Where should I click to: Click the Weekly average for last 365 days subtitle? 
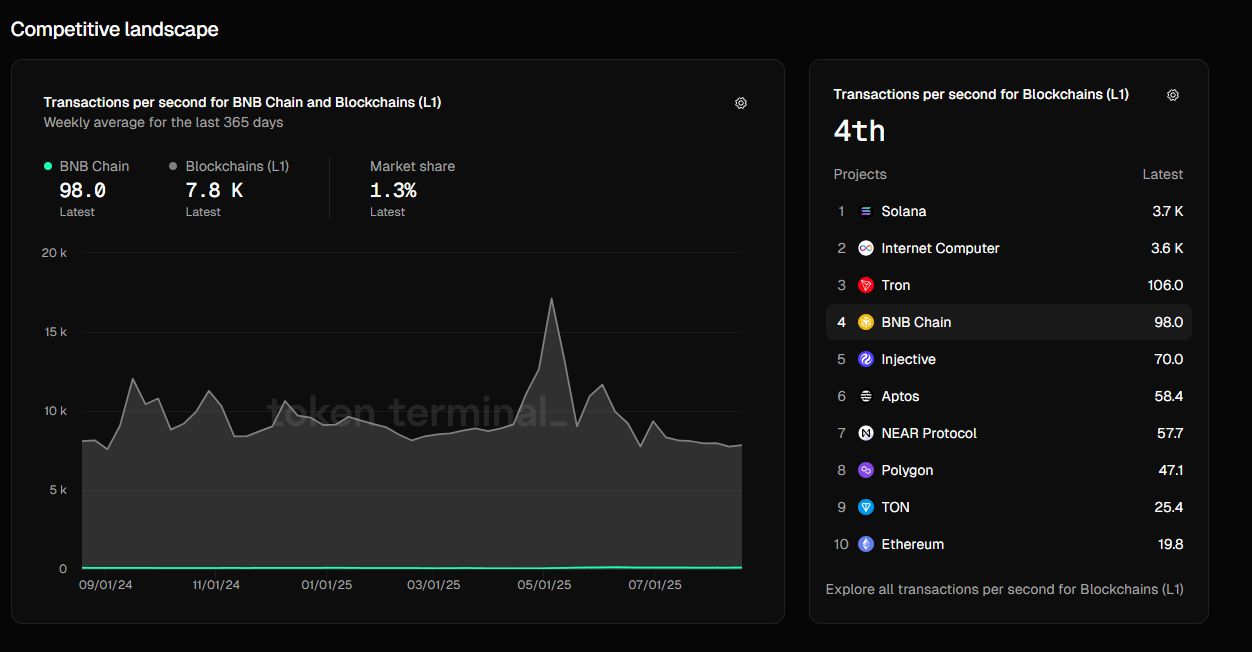point(163,122)
